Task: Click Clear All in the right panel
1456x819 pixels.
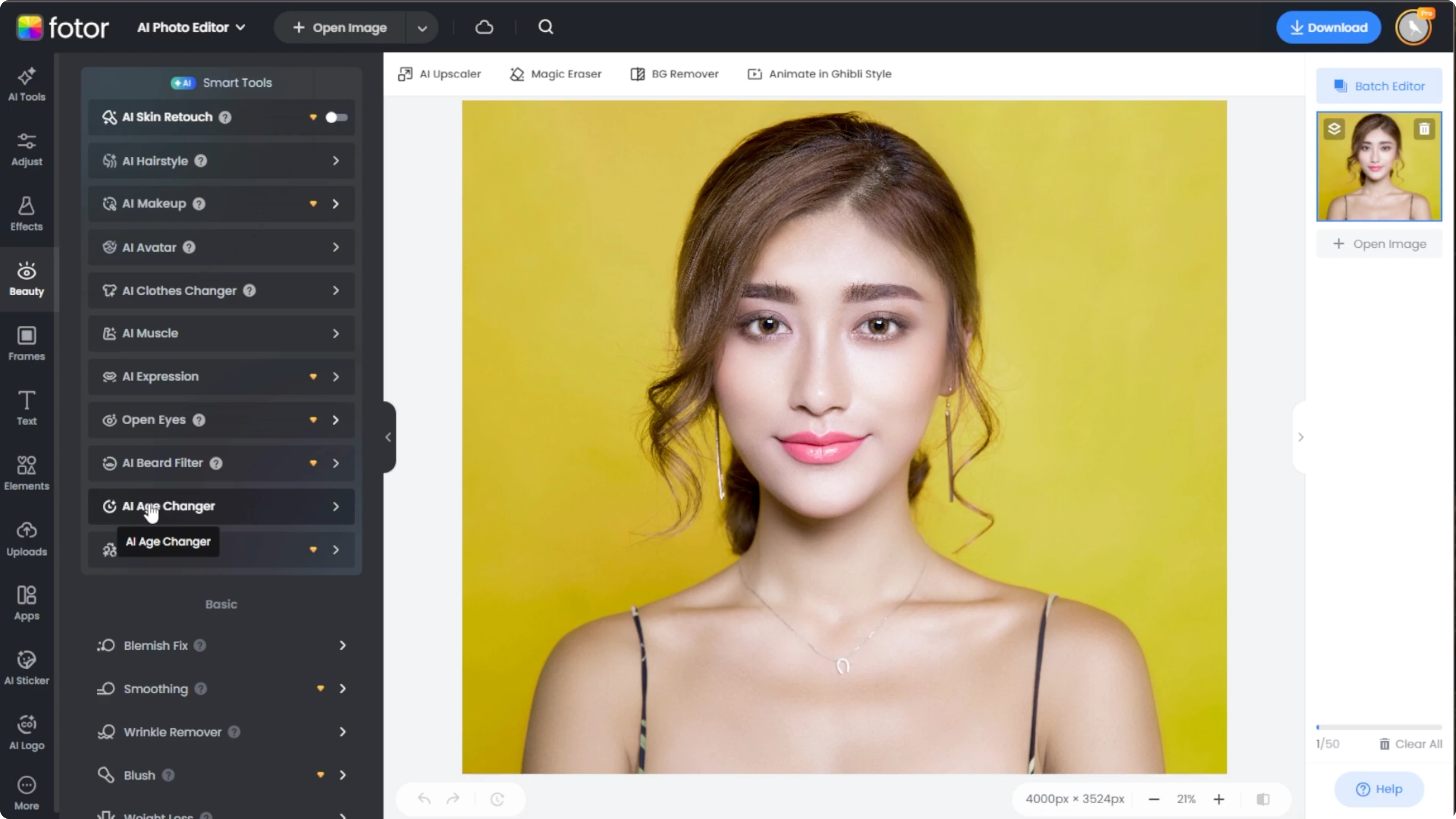Action: click(1411, 744)
